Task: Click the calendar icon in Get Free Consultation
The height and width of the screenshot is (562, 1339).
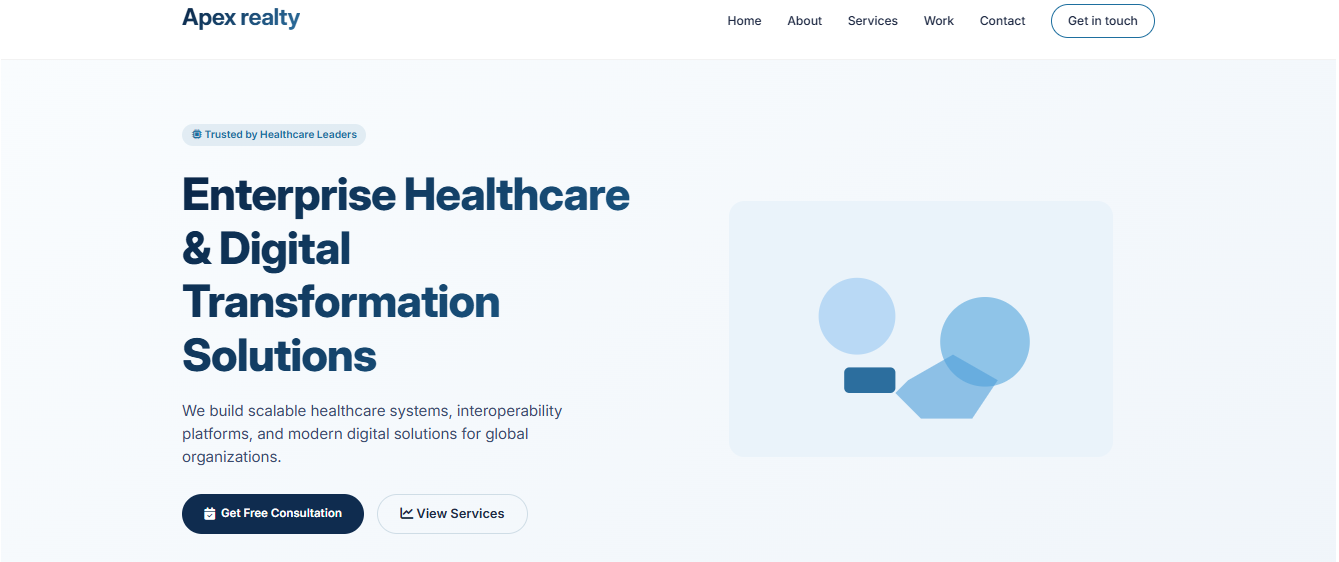Action: (209, 514)
